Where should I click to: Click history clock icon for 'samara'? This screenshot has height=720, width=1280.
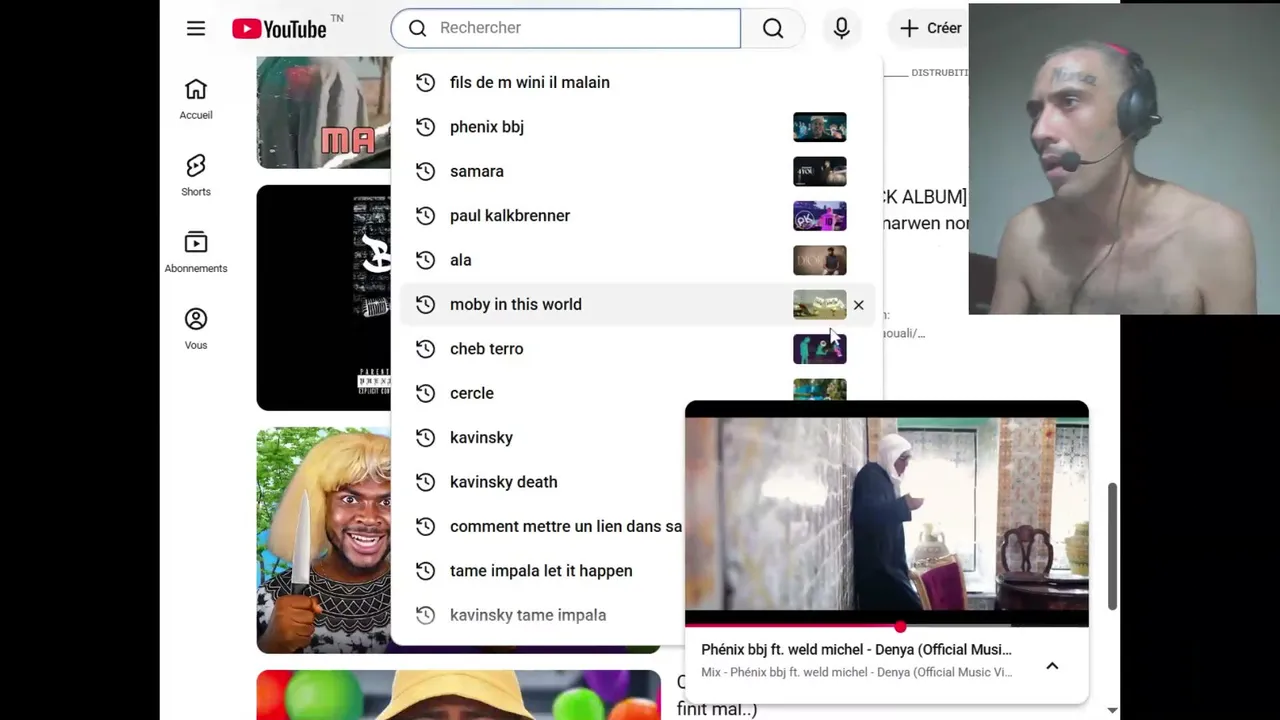coord(425,171)
